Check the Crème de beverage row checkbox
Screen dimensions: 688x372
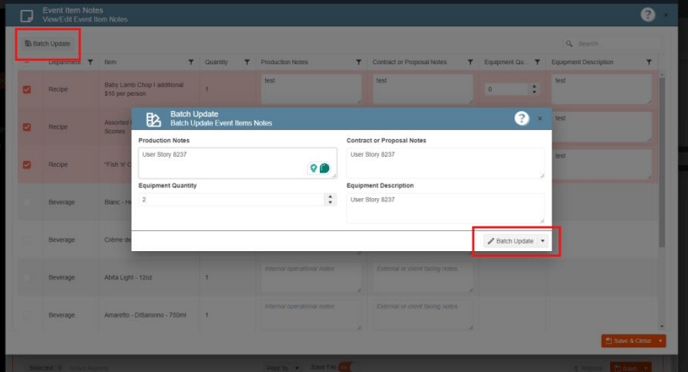coord(27,240)
